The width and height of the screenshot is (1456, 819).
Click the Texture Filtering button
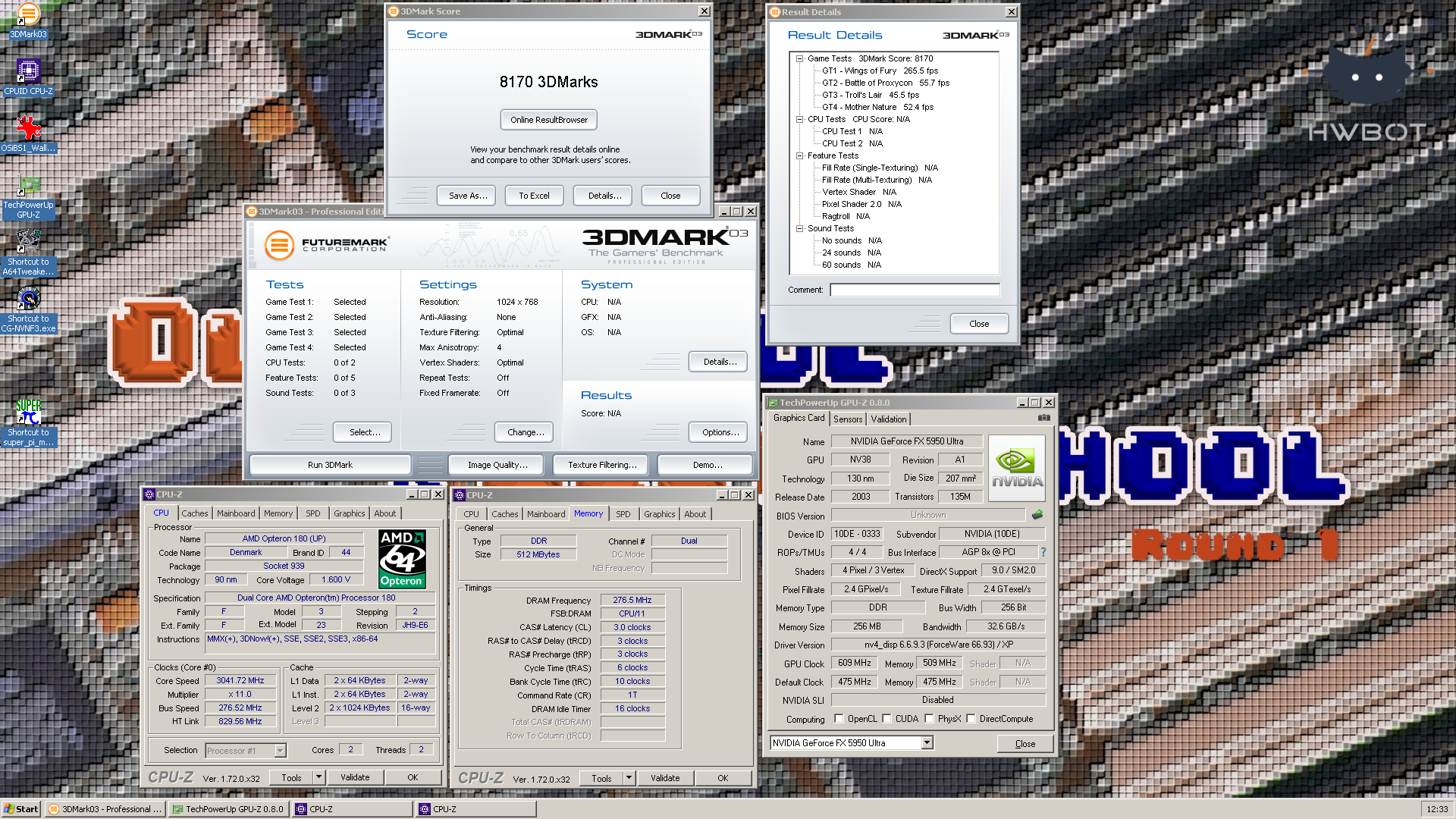[x=602, y=465]
